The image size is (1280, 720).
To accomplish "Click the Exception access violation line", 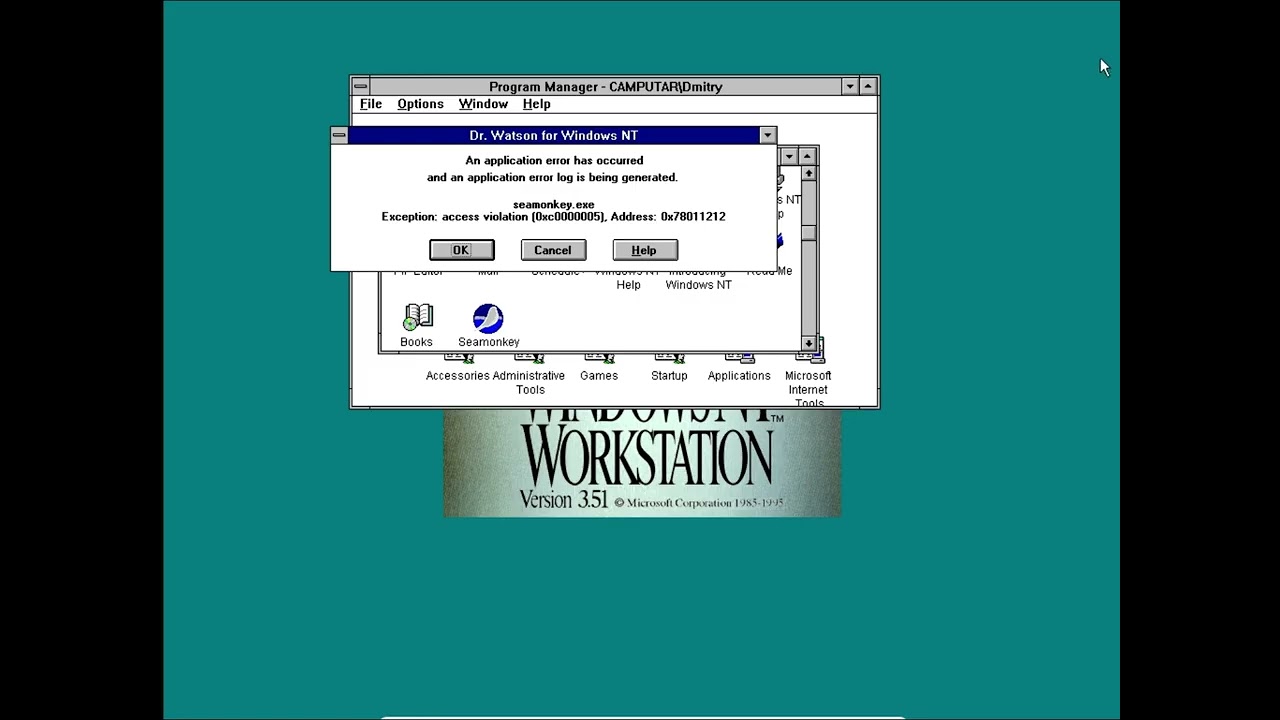I will pos(553,216).
